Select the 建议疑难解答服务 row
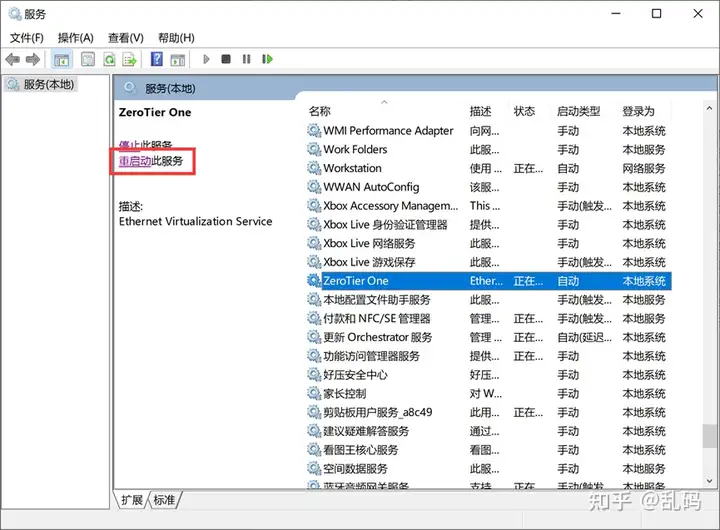The width and height of the screenshot is (720, 530). 489,431
